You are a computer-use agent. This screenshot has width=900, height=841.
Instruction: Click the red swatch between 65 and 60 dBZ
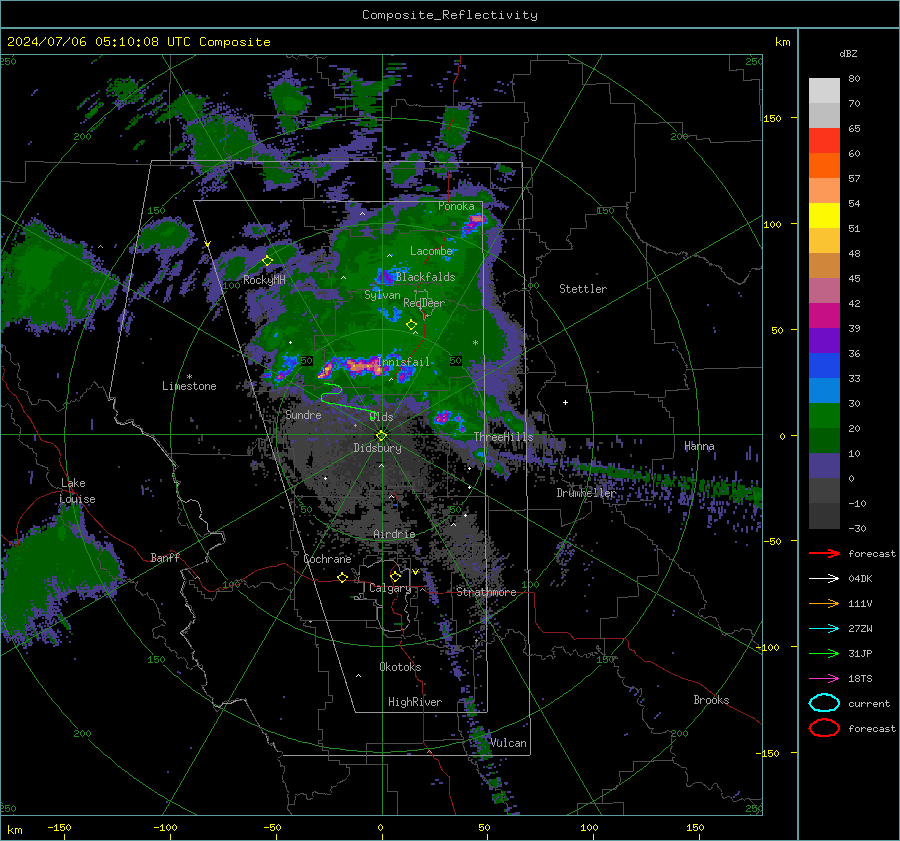click(x=824, y=140)
